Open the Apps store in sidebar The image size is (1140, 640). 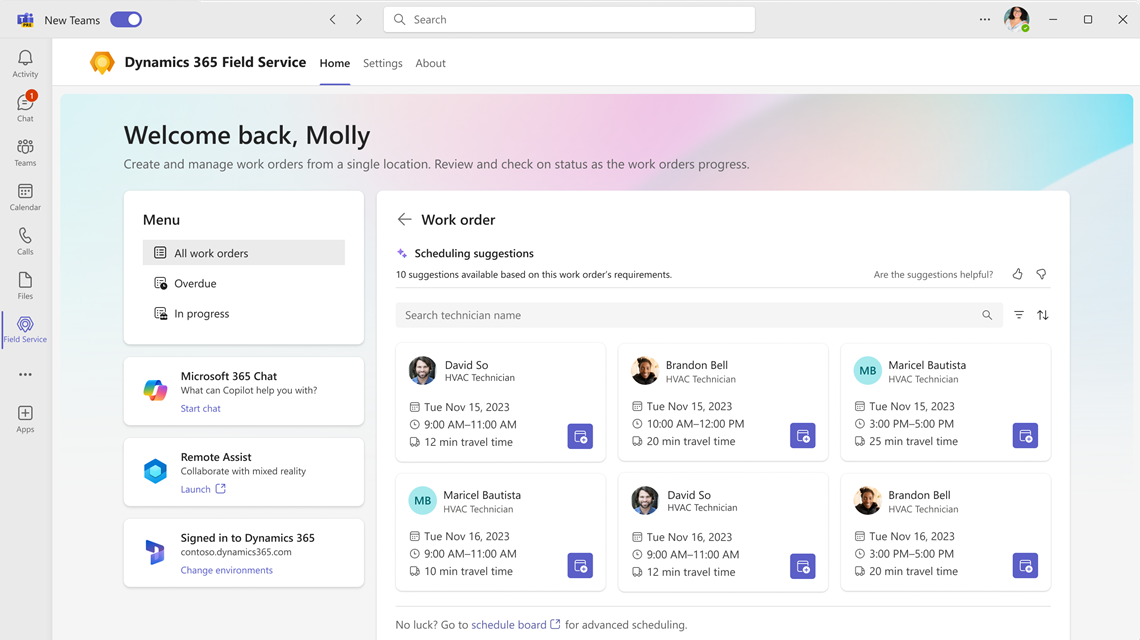pyautogui.click(x=25, y=419)
